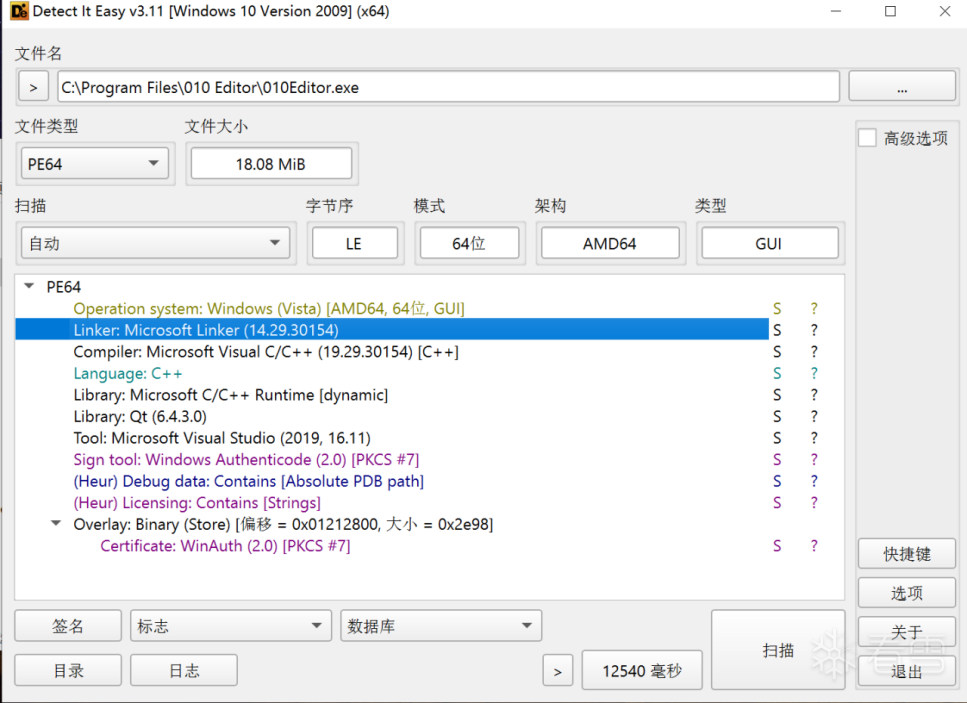Click the S link on Certificate row
This screenshot has width=967, height=703.
click(x=777, y=545)
